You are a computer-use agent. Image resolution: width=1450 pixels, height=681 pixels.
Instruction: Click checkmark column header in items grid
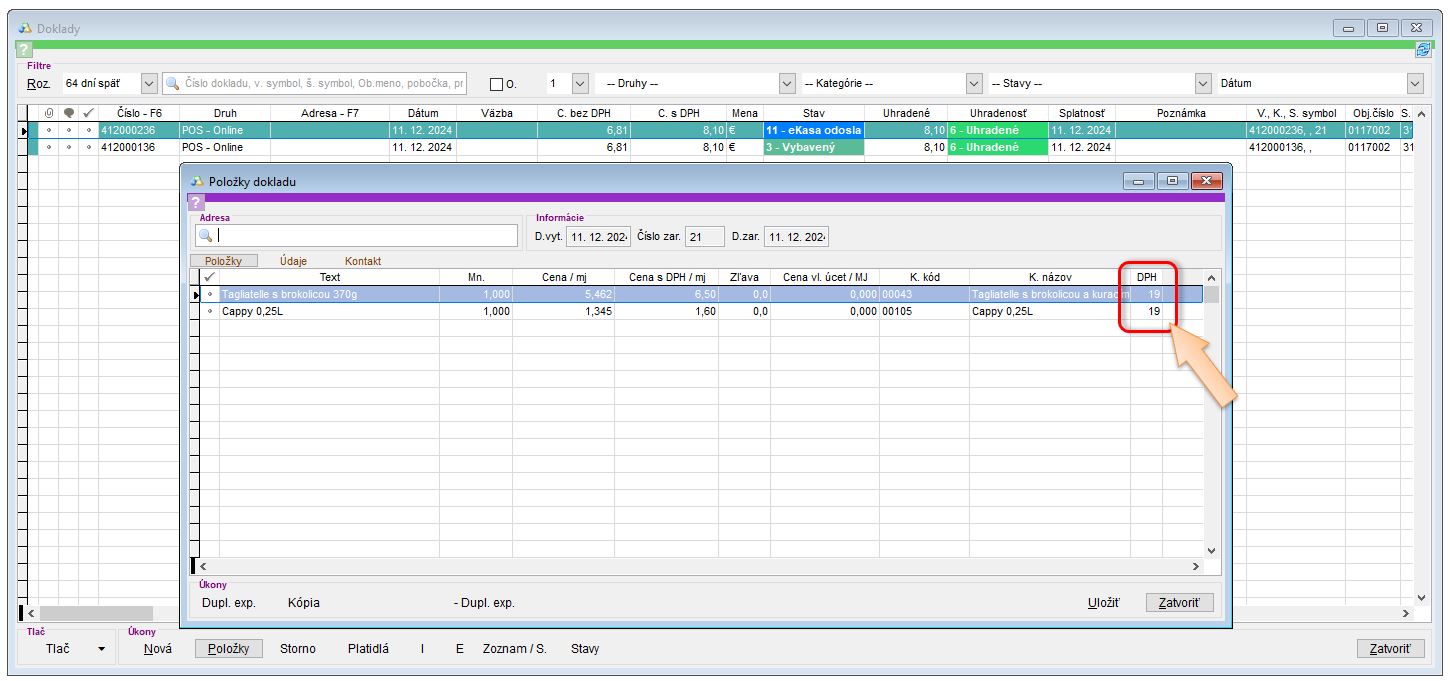pos(209,277)
